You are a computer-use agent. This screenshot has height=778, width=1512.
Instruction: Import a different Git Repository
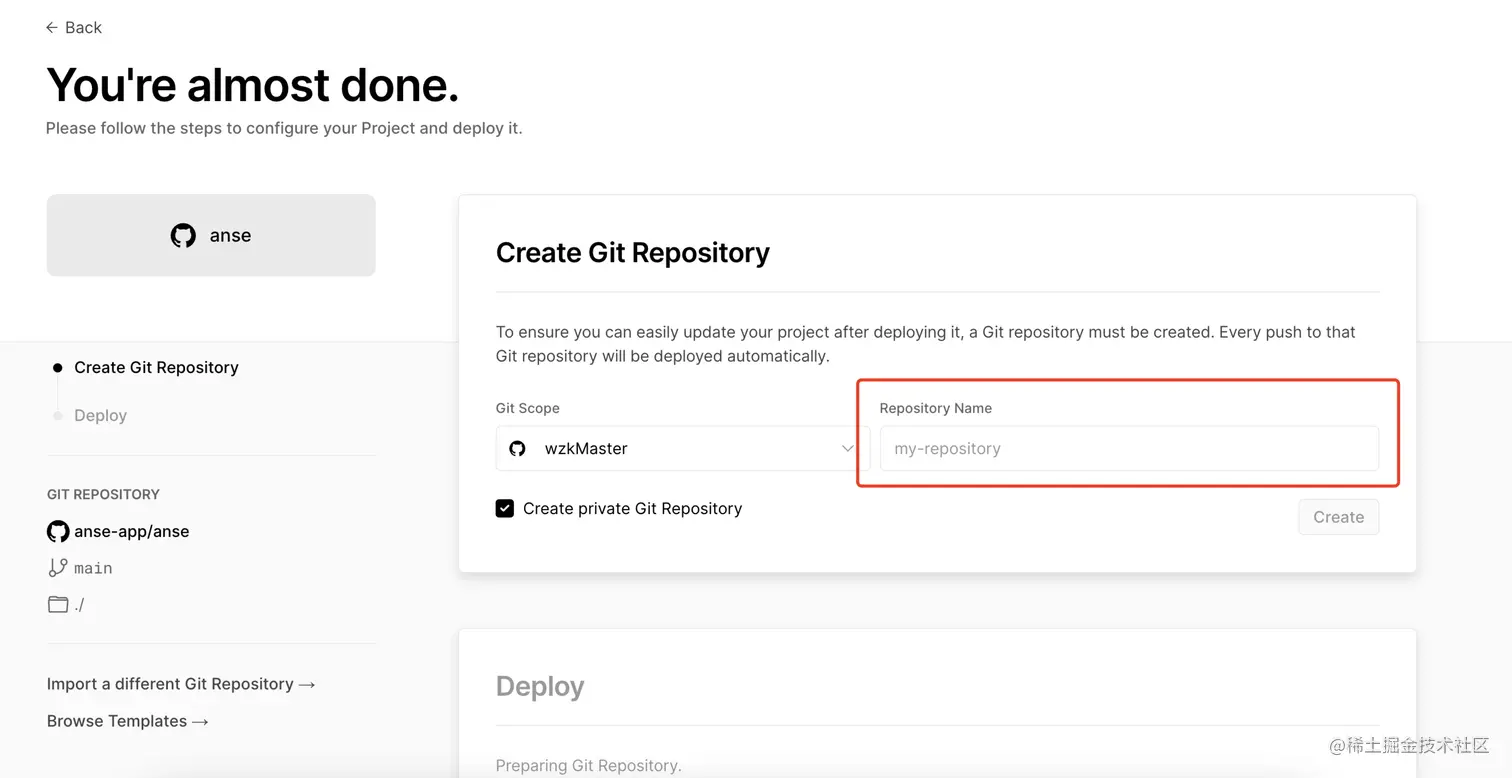[x=181, y=684]
